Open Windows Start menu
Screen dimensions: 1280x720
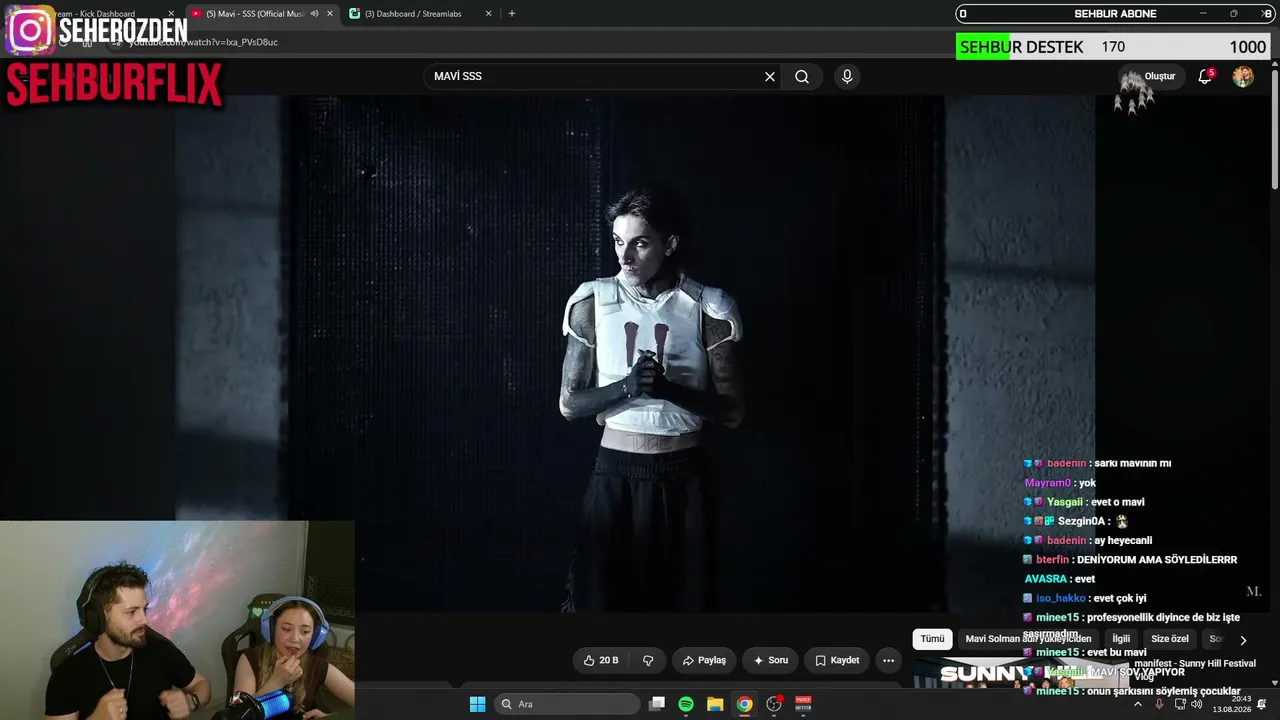tap(478, 704)
